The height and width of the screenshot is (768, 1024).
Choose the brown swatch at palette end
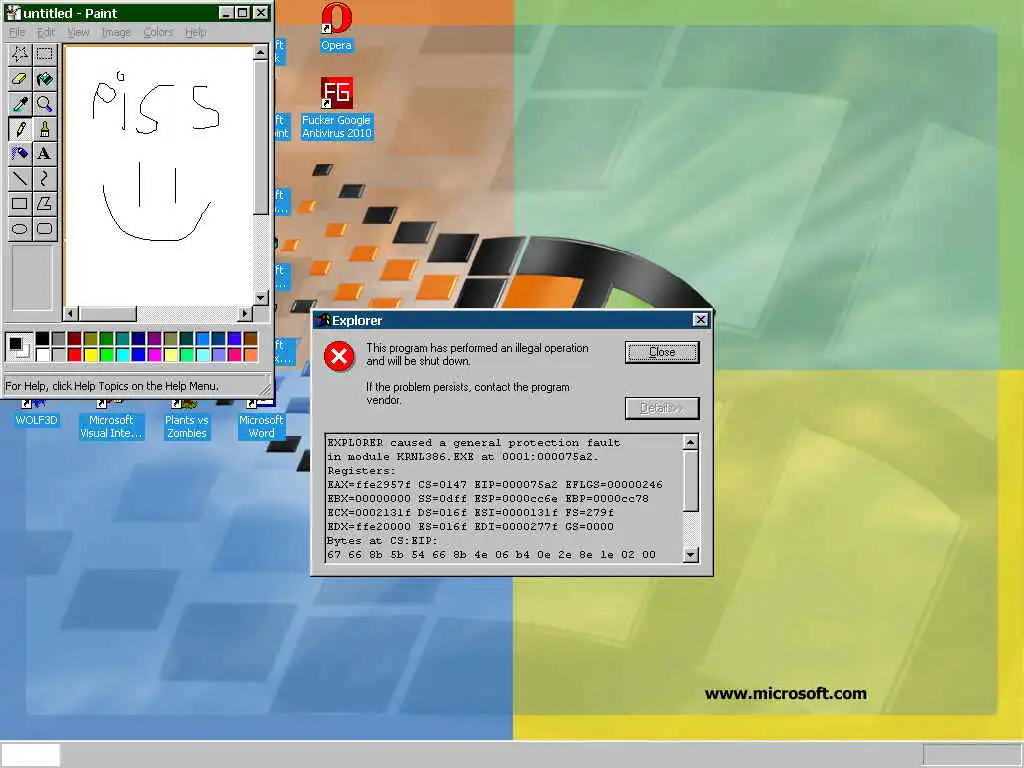pos(251,338)
